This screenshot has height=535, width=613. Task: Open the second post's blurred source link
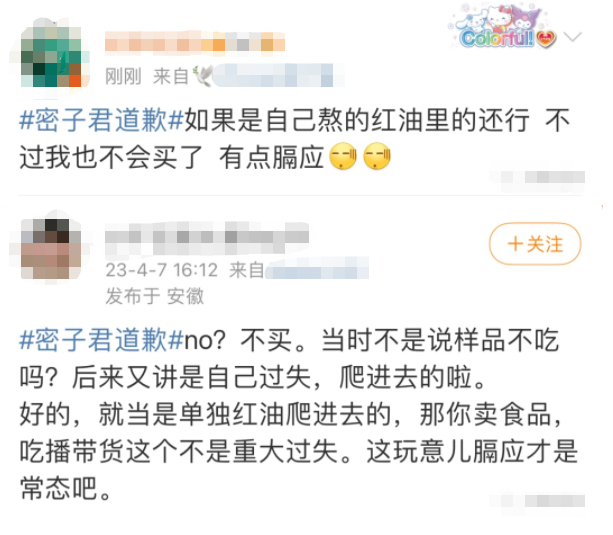point(317,269)
